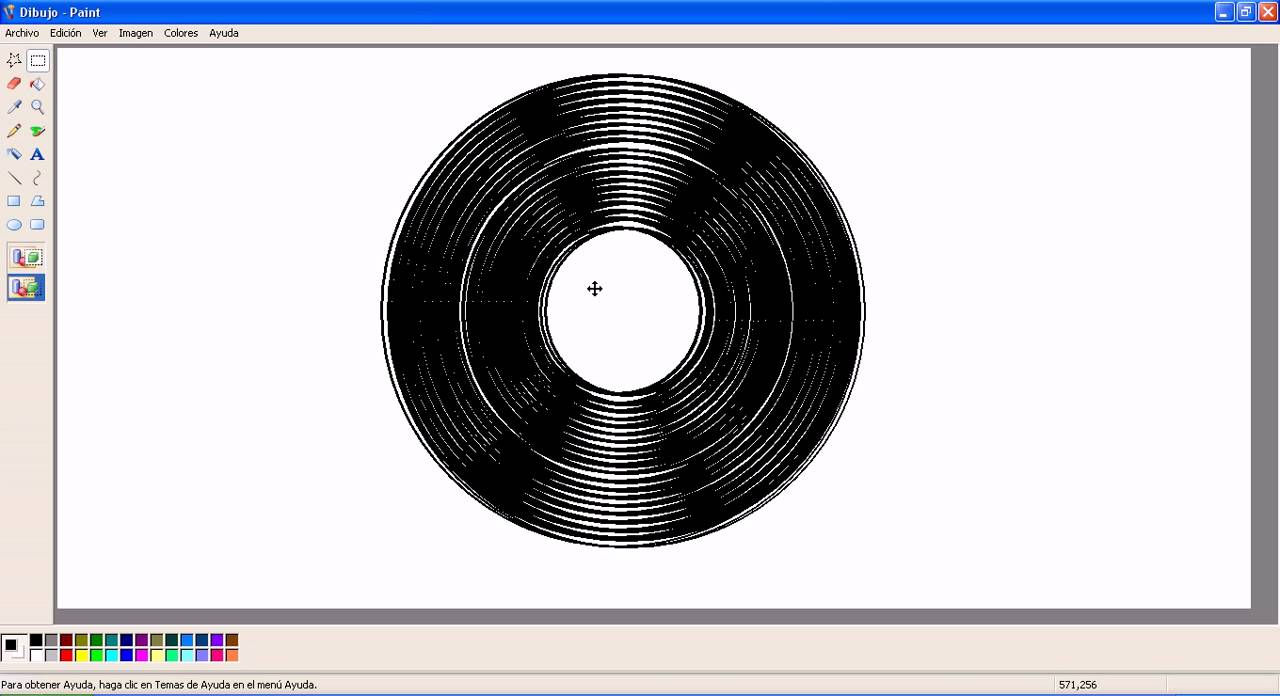Open the Colores menu

[180, 33]
